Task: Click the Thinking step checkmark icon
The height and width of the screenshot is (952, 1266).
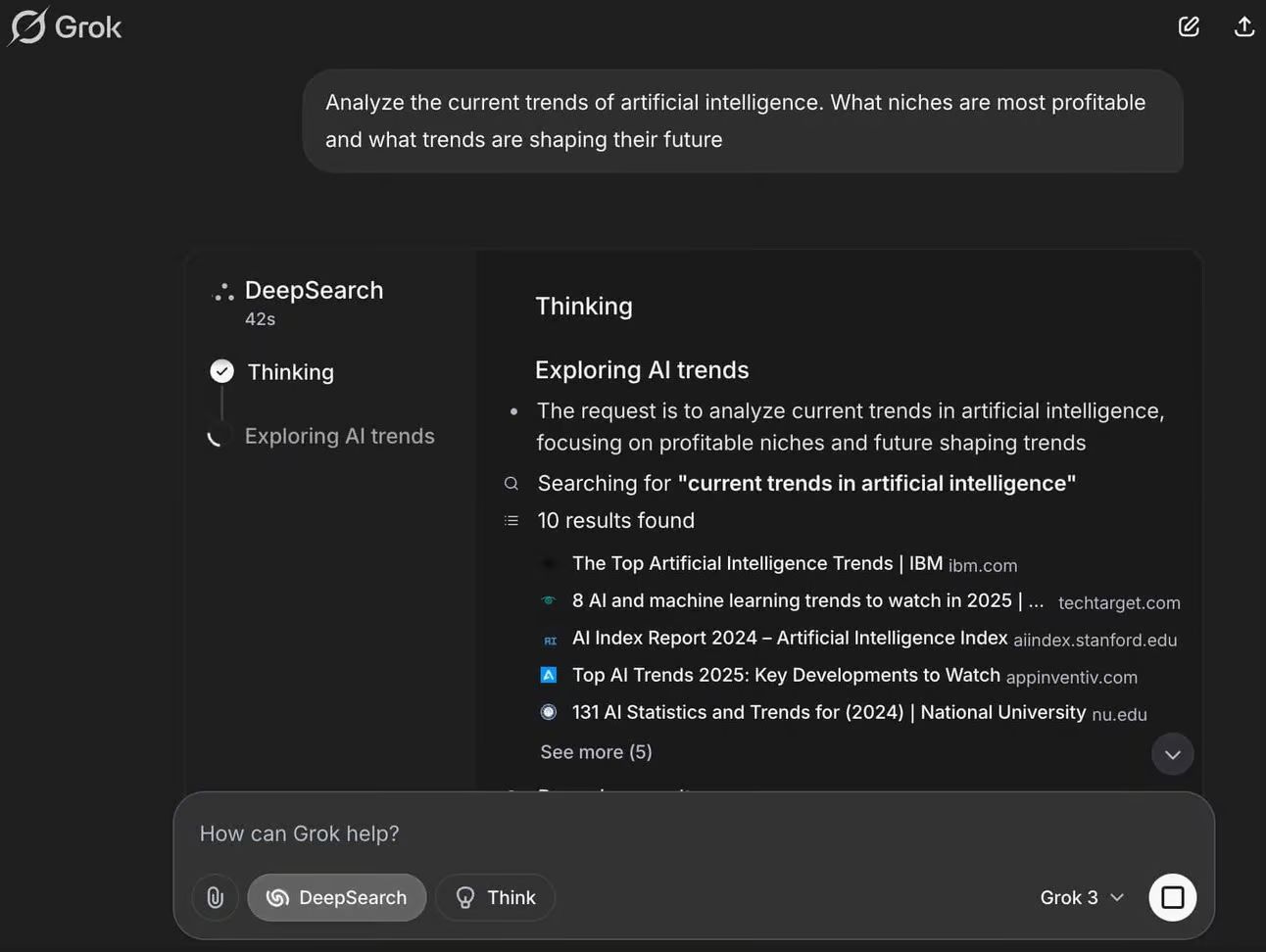Action: pyautogui.click(x=222, y=371)
